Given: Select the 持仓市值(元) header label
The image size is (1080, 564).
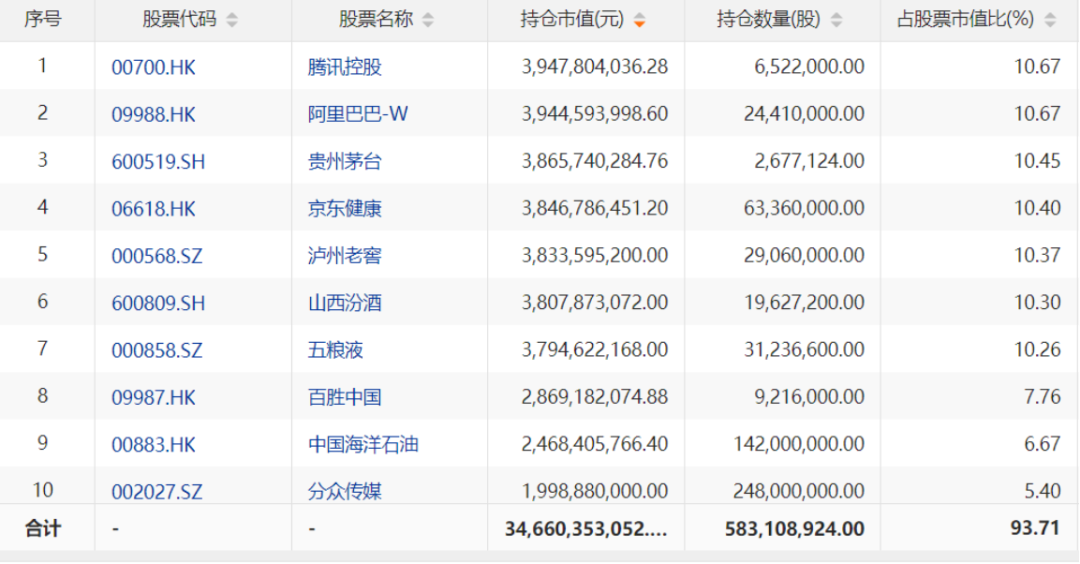Looking at the screenshot, I should (x=572, y=19).
